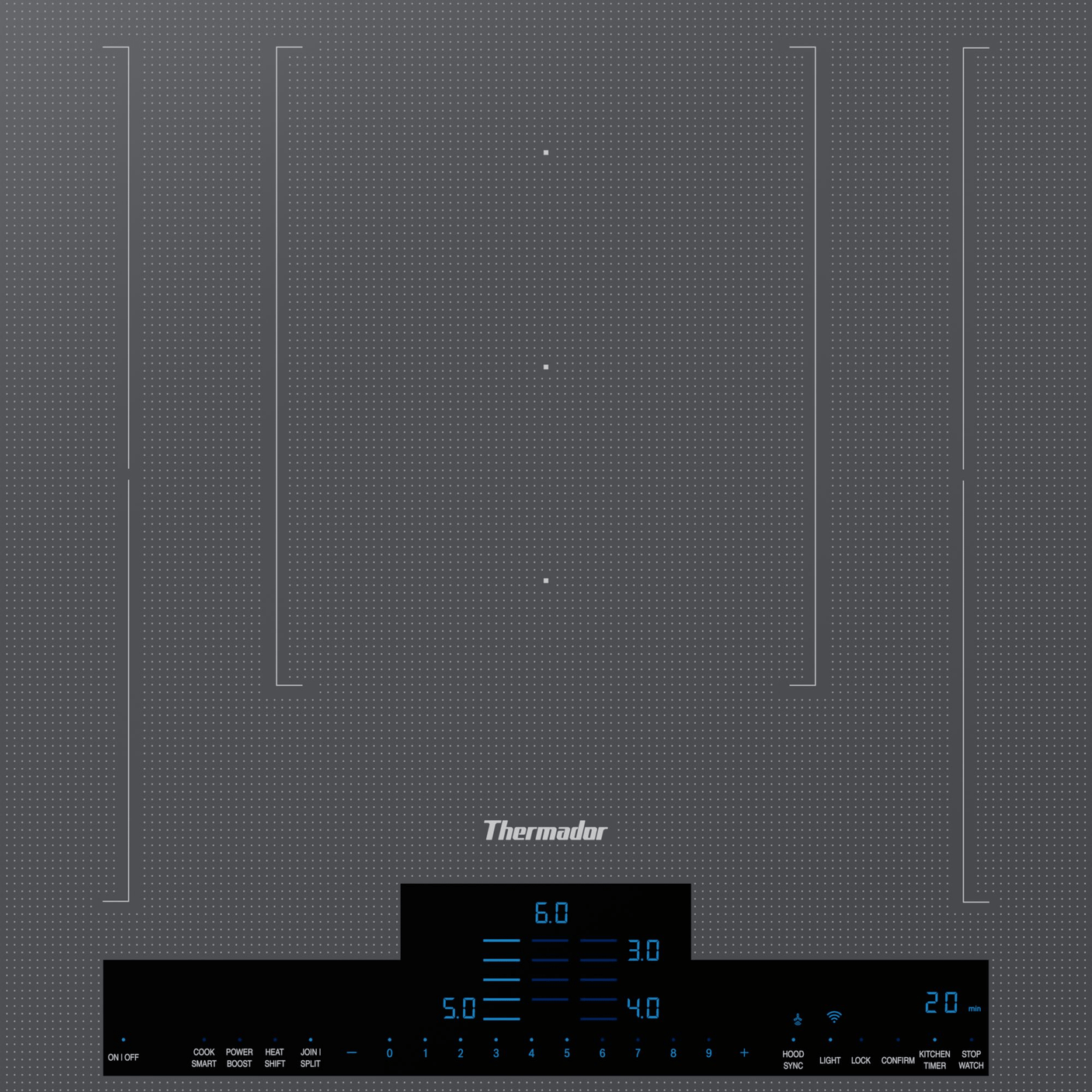Select power level 6
The image size is (1092, 1092).
[602, 1053]
